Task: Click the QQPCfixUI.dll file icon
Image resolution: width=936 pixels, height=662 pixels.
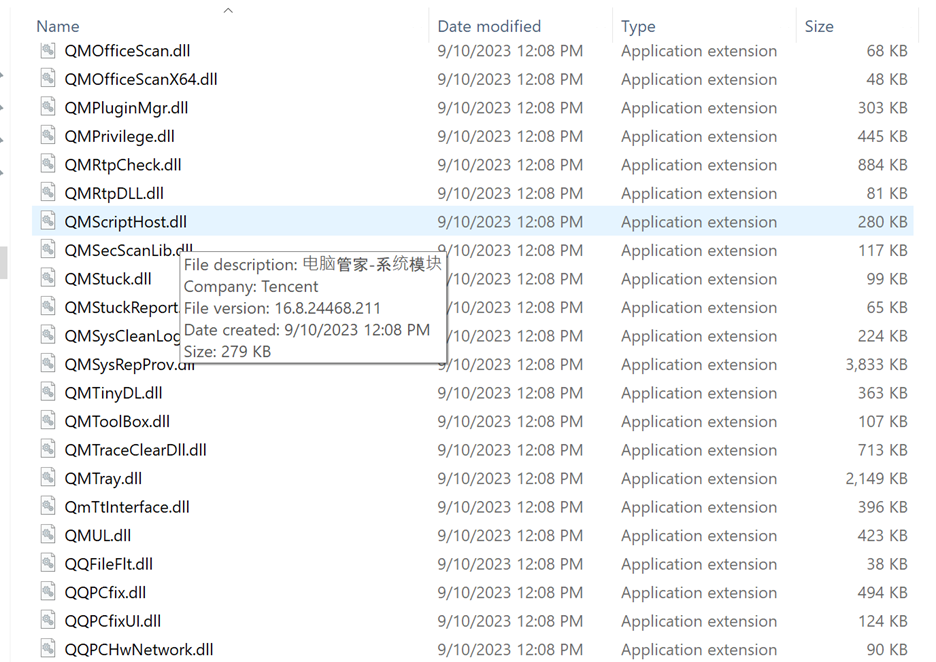Action: [x=48, y=620]
